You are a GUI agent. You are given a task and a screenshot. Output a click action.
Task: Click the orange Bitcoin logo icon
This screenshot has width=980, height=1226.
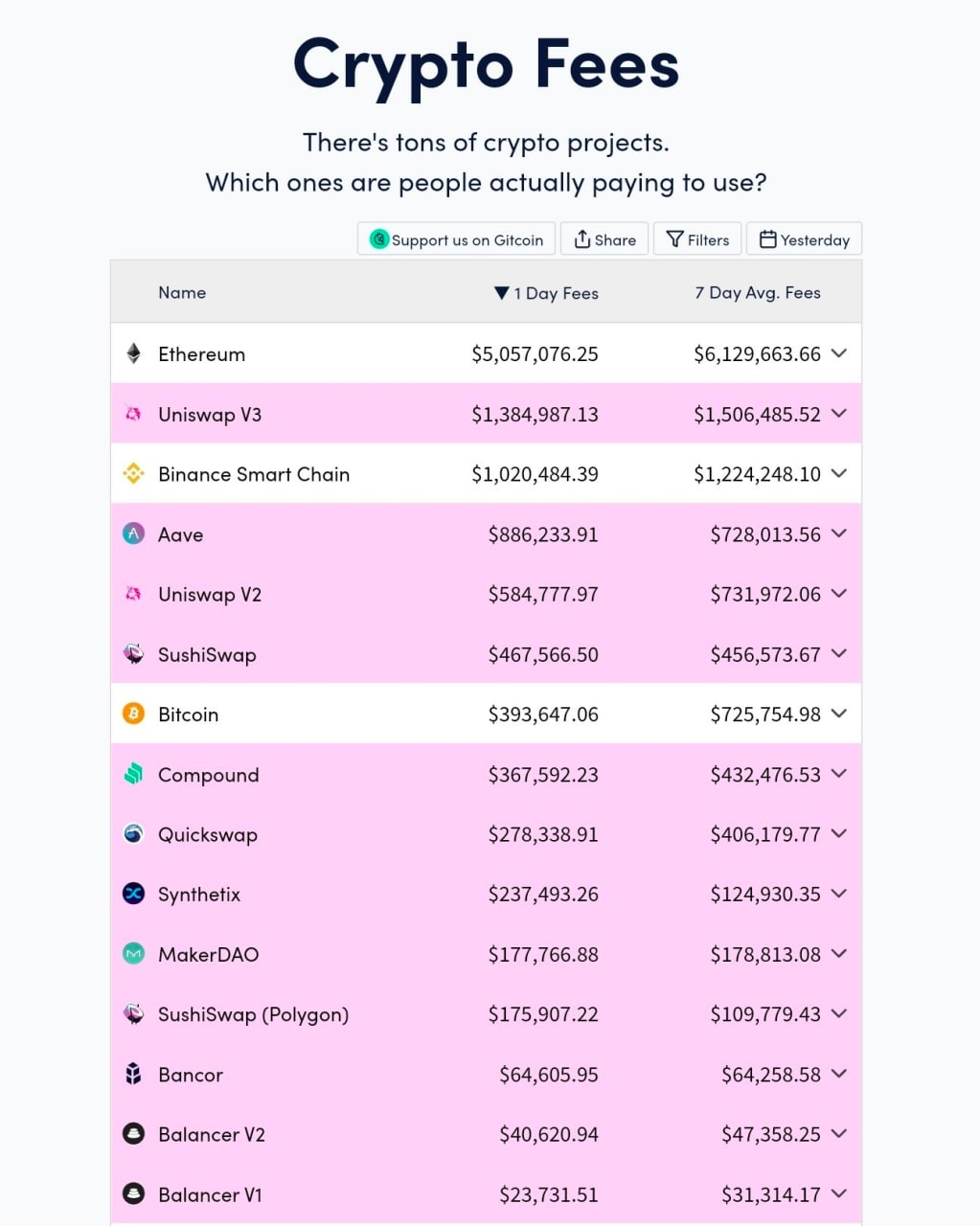(x=134, y=714)
